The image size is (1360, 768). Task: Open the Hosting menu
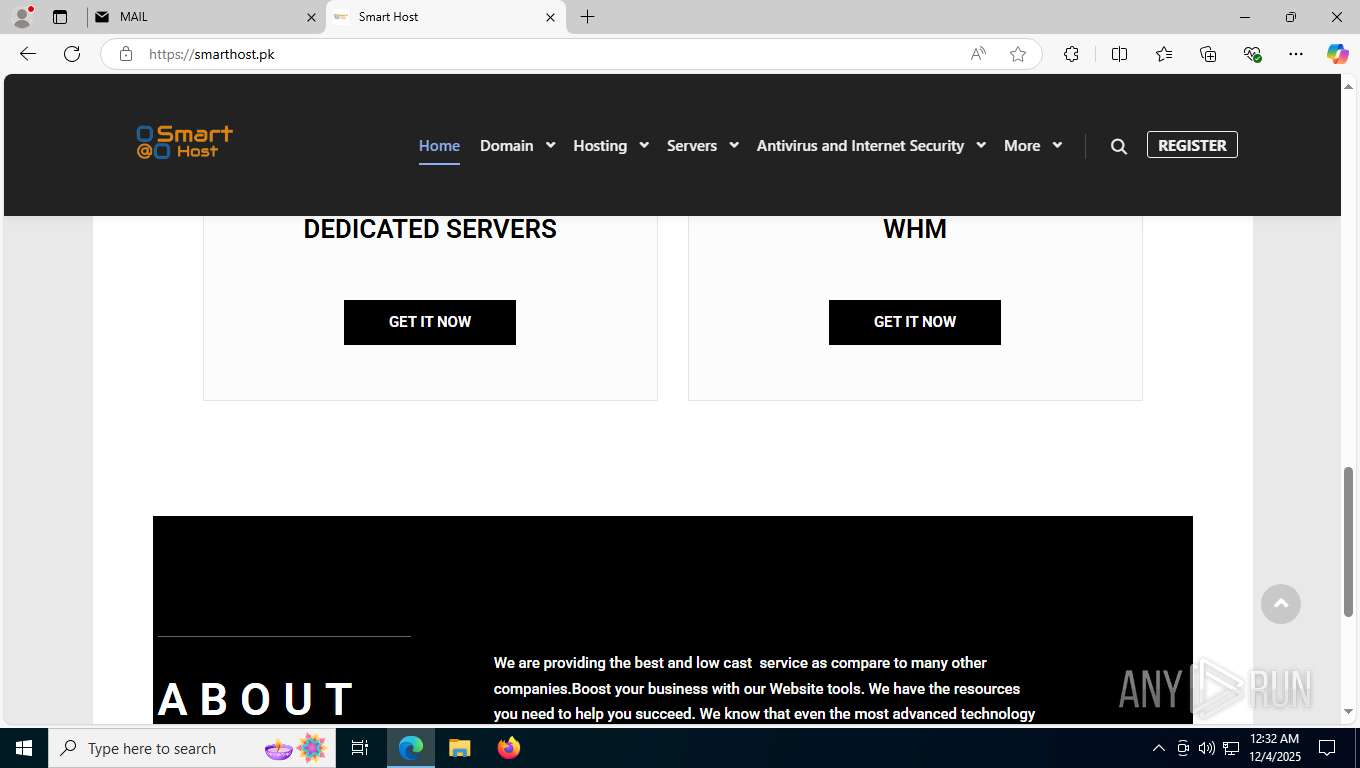[x=600, y=146]
